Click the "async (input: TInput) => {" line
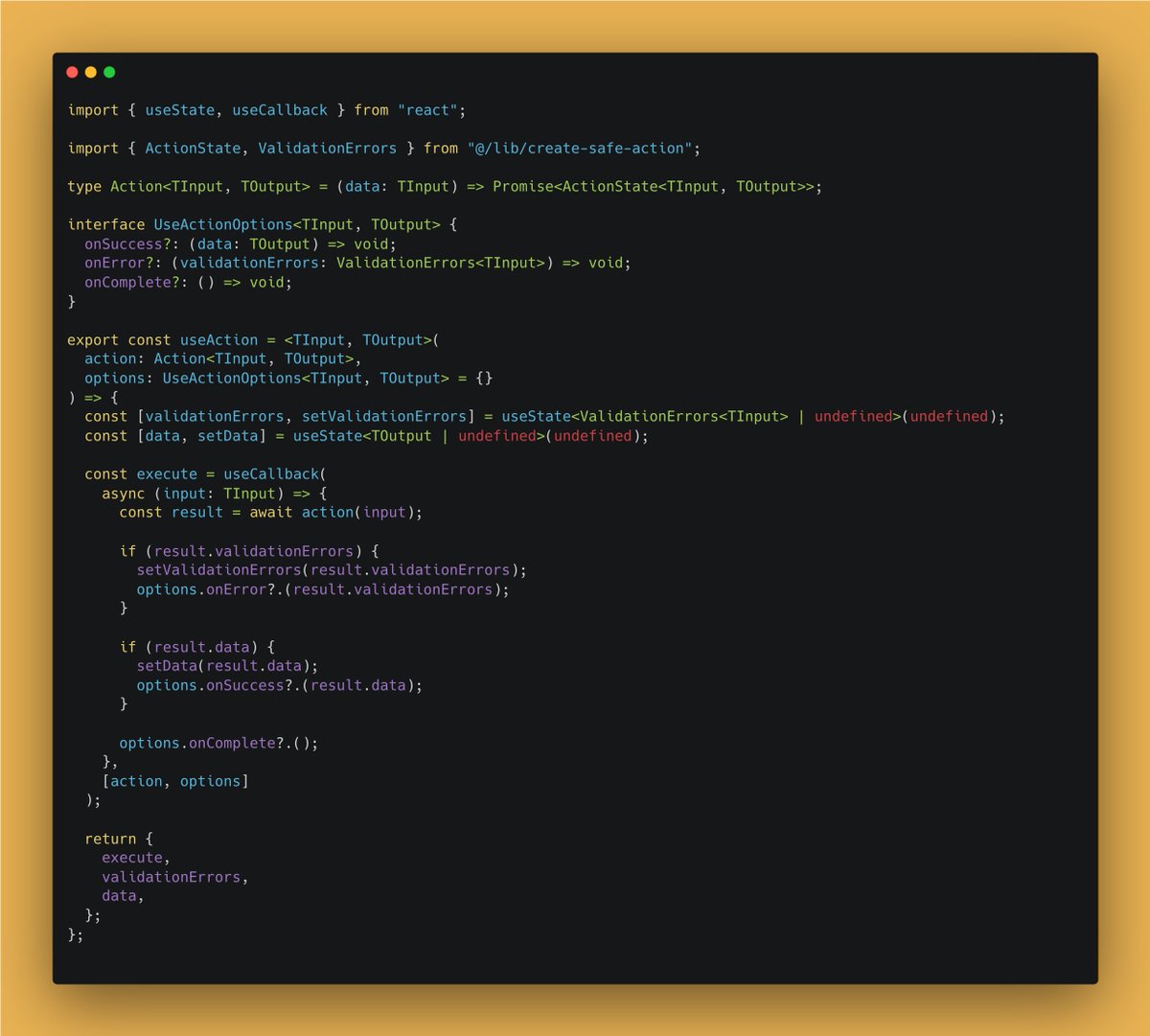The height and width of the screenshot is (1036, 1150). point(215,494)
